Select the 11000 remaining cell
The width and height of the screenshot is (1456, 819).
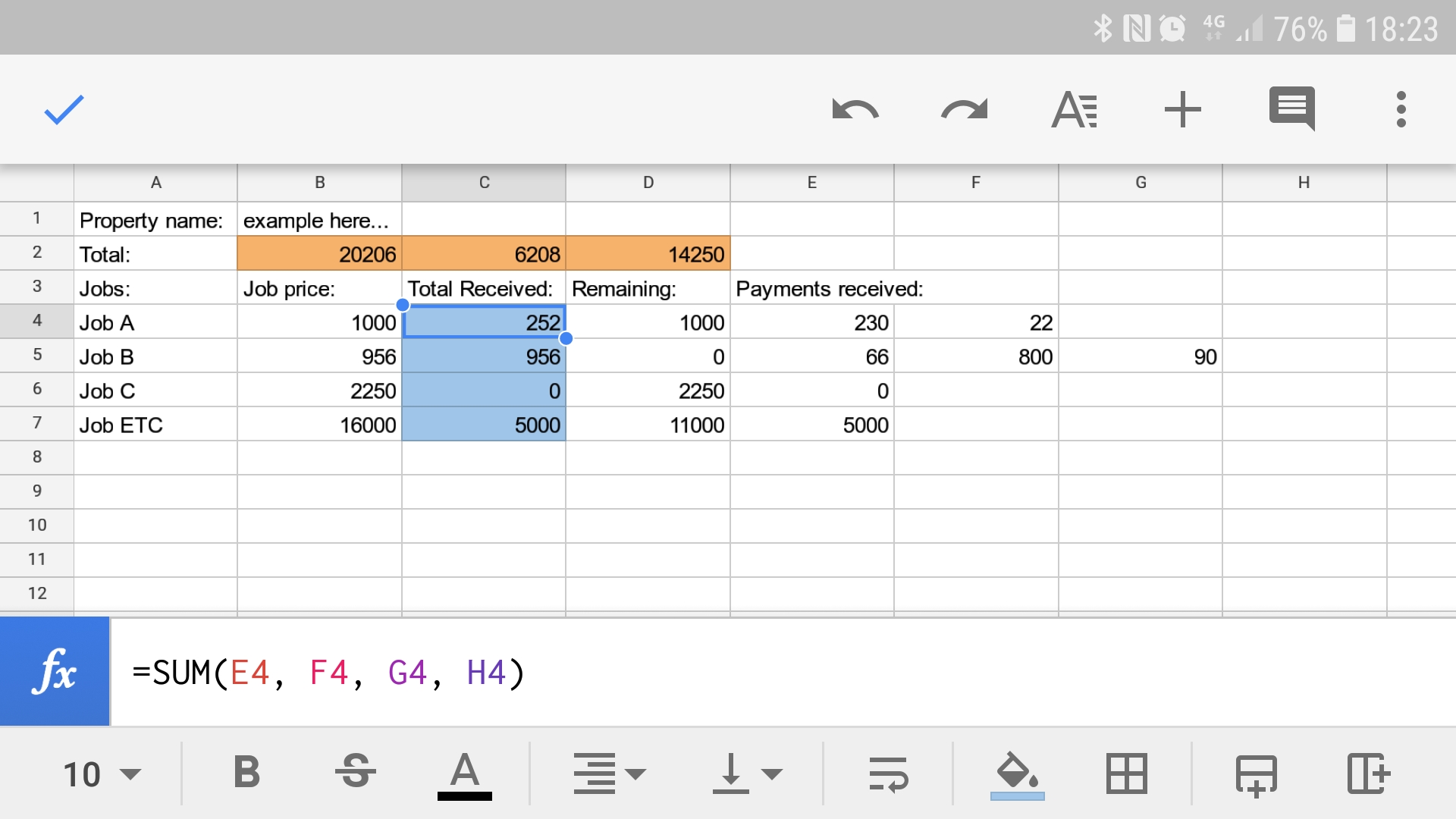click(648, 424)
